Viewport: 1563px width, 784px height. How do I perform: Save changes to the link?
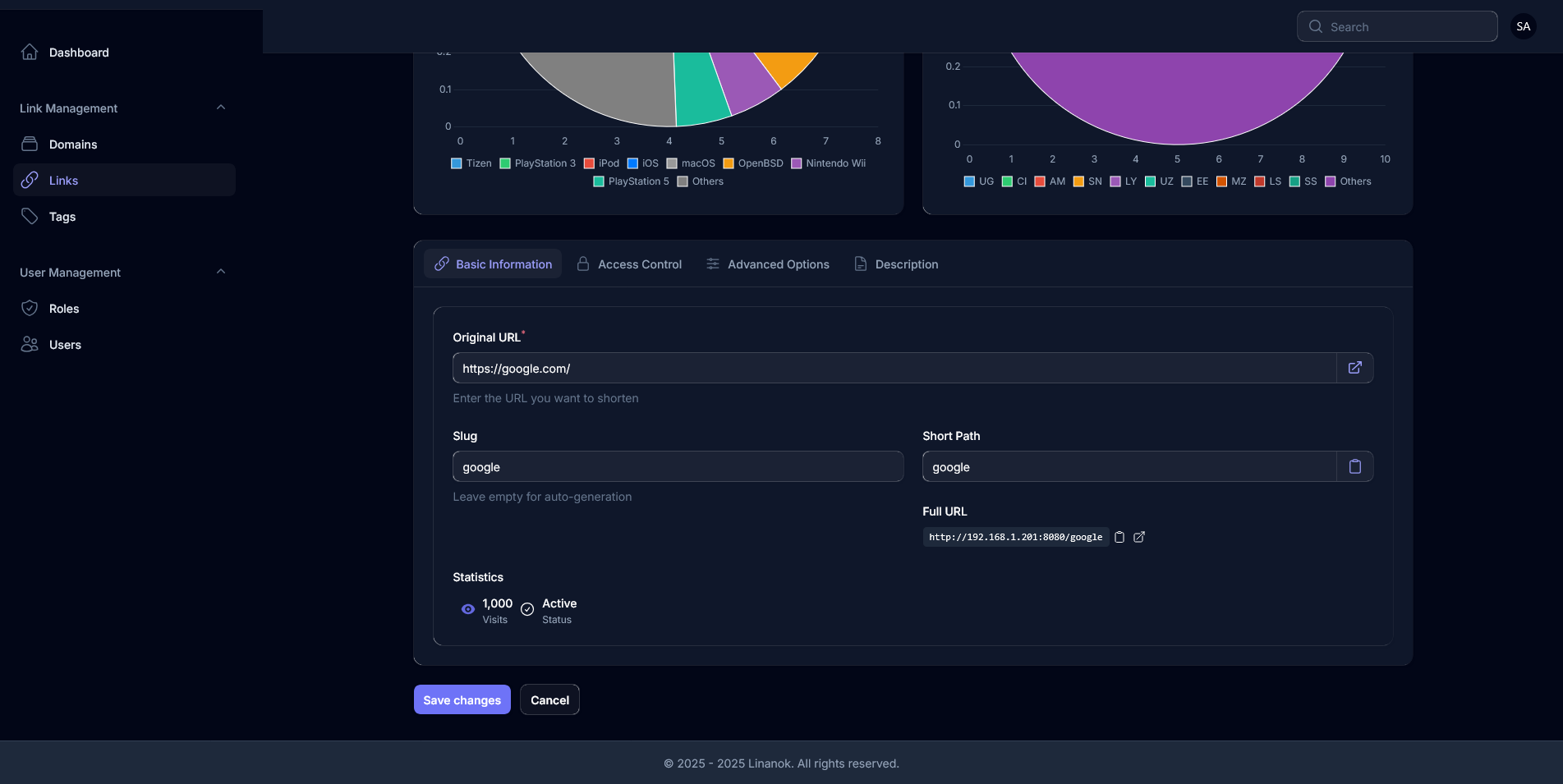(462, 699)
